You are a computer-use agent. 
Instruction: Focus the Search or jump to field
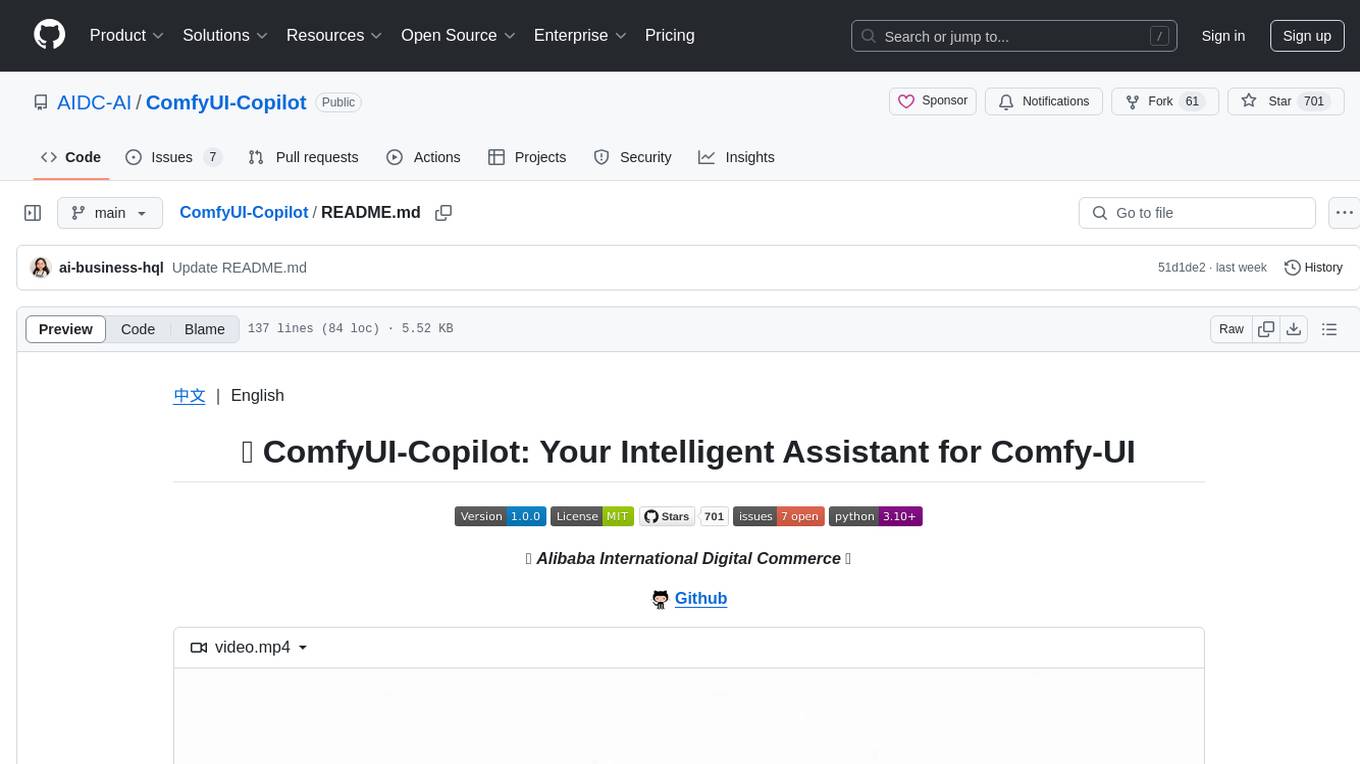[x=1016, y=36]
